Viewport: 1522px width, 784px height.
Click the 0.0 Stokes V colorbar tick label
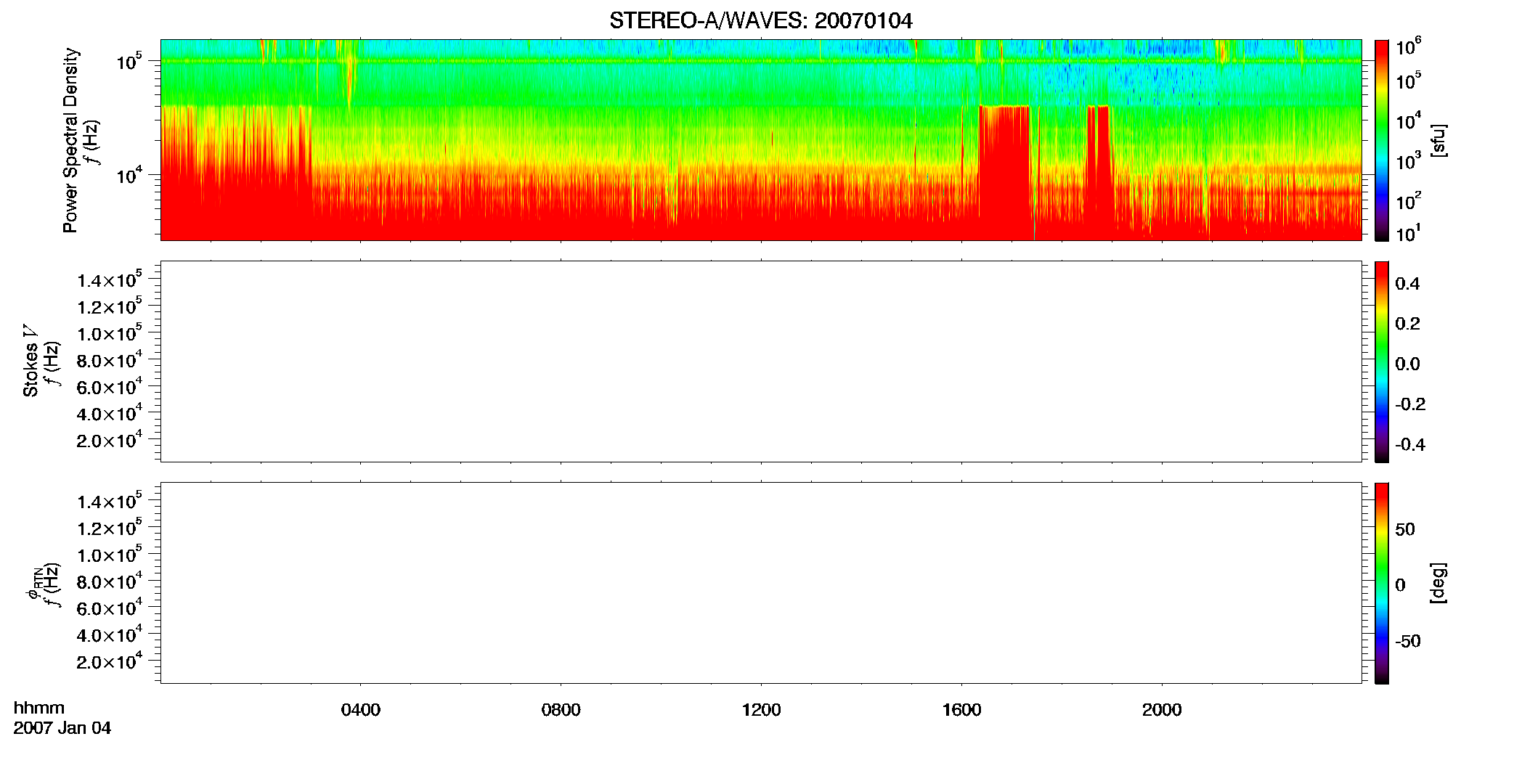click(1407, 364)
